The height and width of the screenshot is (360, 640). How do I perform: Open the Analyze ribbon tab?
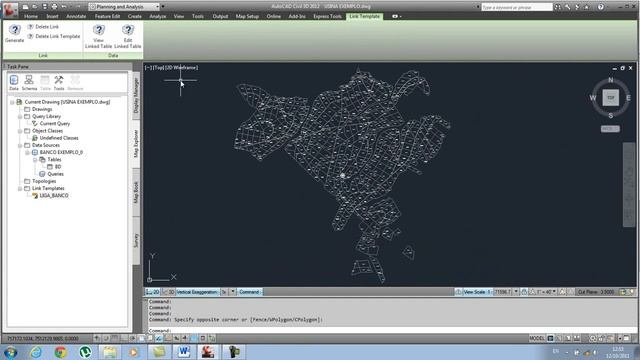pyautogui.click(x=158, y=16)
